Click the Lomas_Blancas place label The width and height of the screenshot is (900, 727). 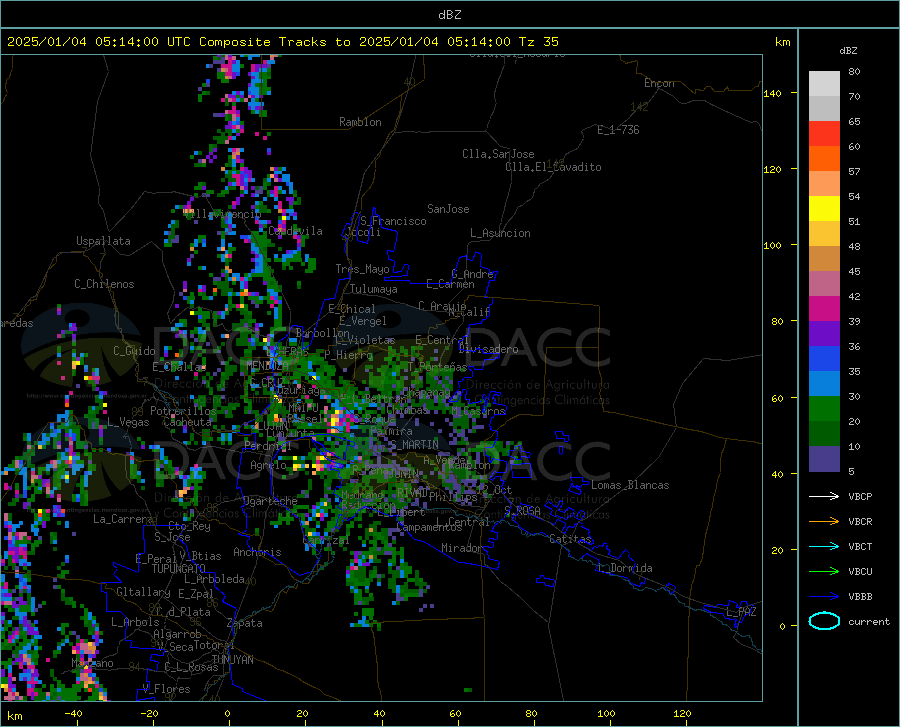(630, 485)
